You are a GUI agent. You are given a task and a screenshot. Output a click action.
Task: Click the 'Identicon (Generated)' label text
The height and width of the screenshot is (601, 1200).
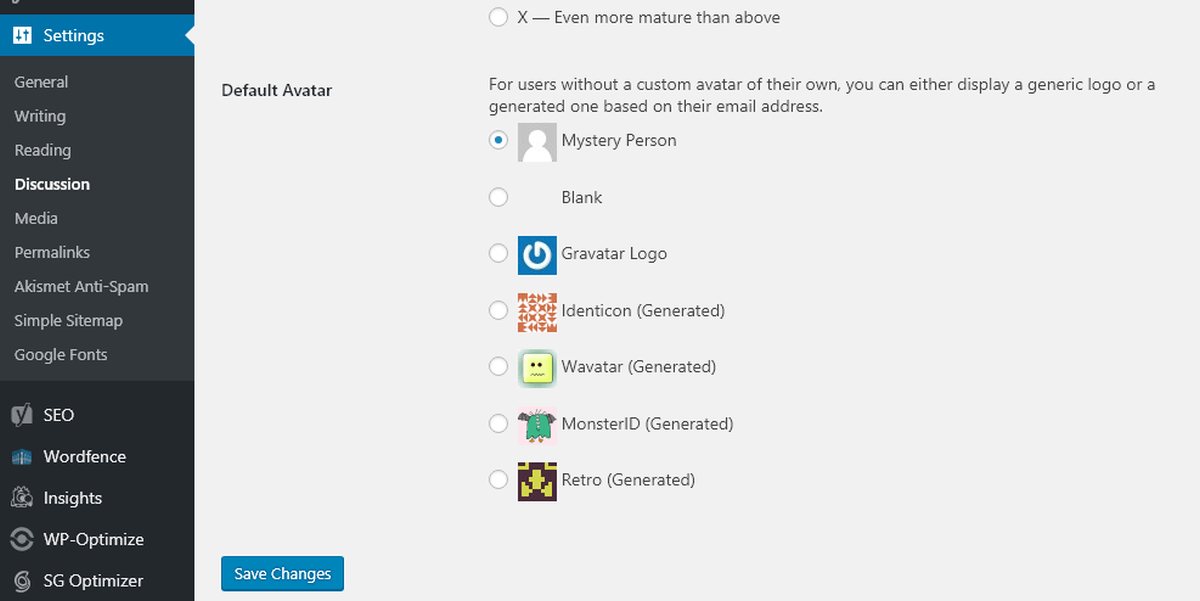tap(643, 310)
